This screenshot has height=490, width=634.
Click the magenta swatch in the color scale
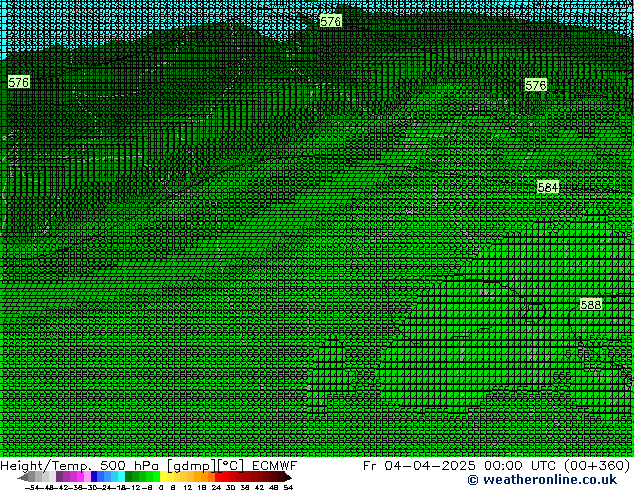pyautogui.click(x=80, y=476)
